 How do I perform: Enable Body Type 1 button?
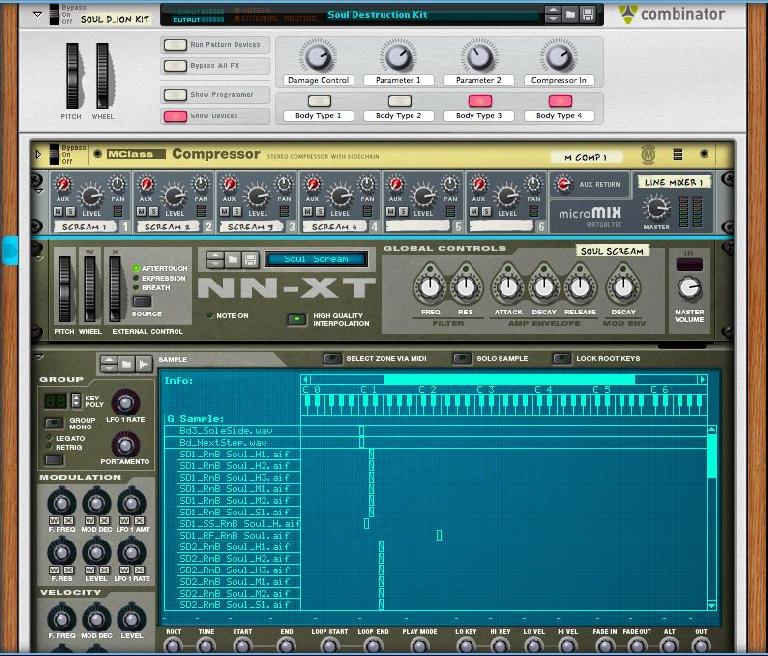click(319, 101)
